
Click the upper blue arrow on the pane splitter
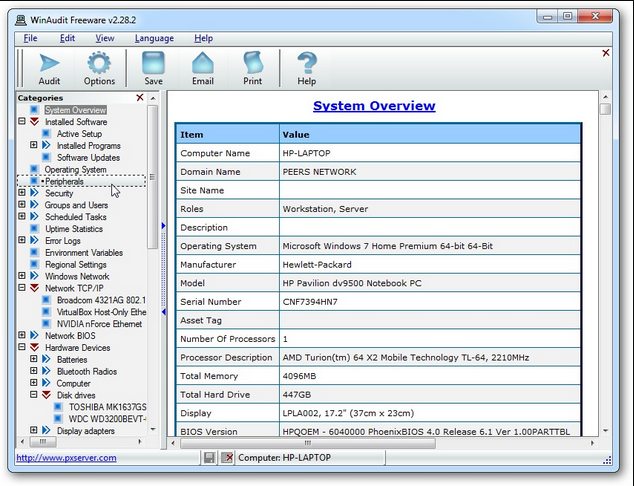pyautogui.click(x=163, y=225)
